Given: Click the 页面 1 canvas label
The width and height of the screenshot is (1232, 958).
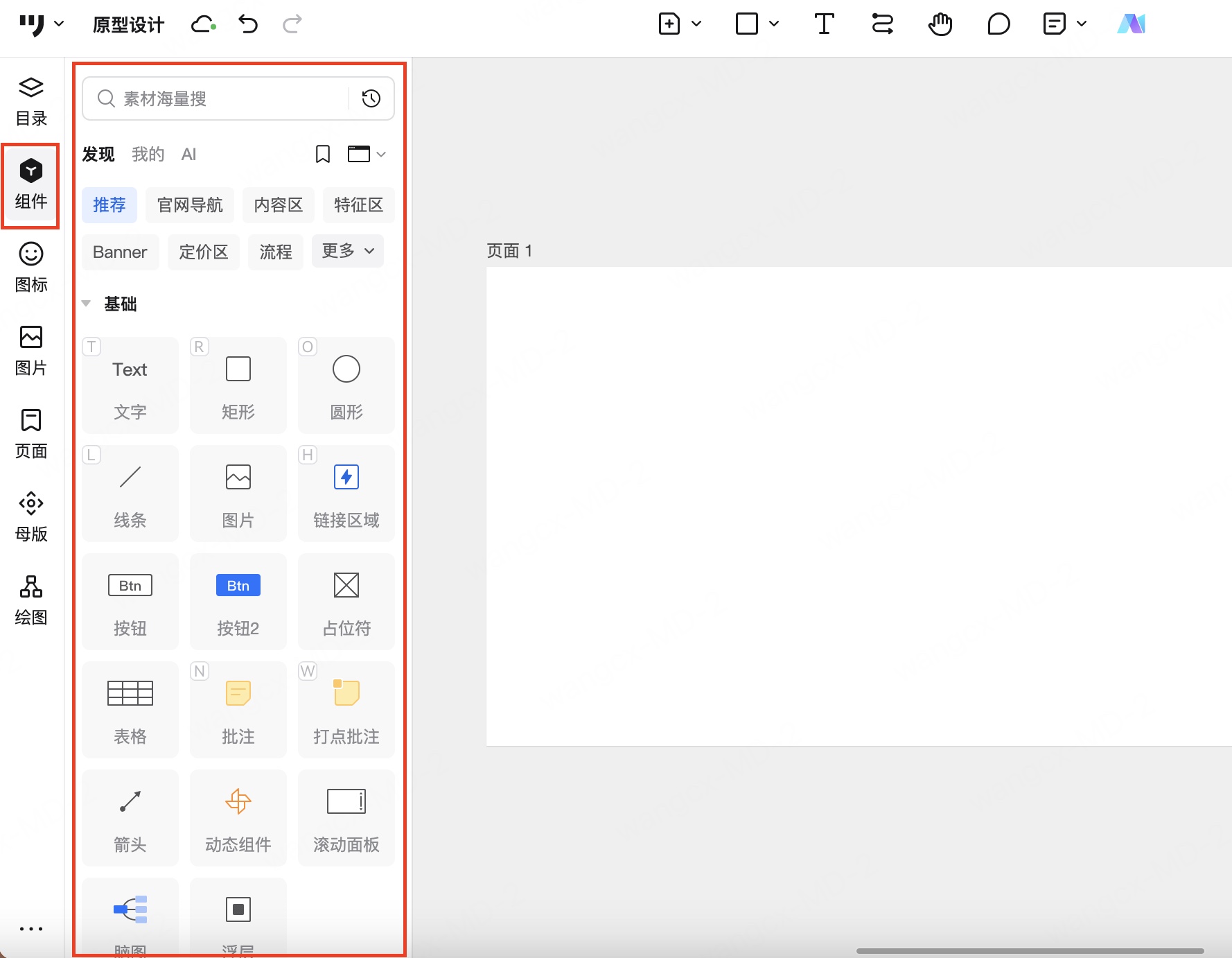Looking at the screenshot, I should (x=509, y=251).
